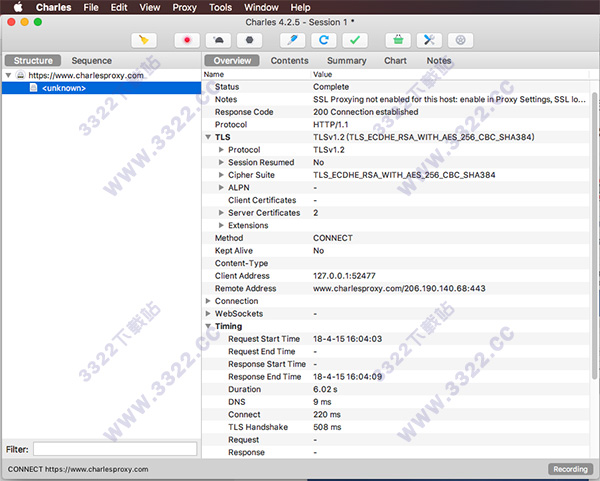Click the document icon beside <unknown>

[x=34, y=88]
